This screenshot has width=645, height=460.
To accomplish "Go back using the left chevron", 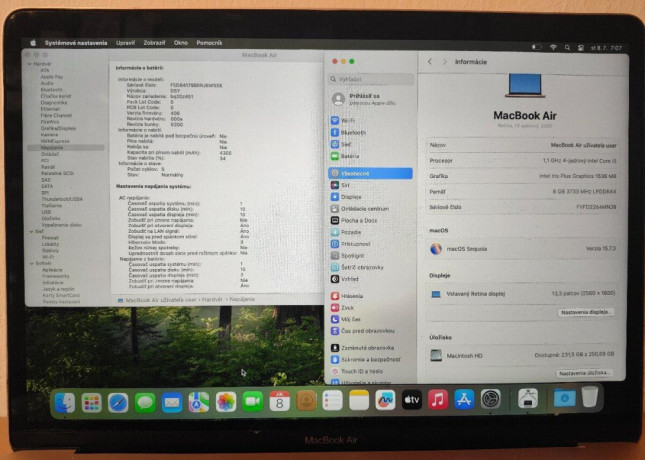I will point(430,62).
